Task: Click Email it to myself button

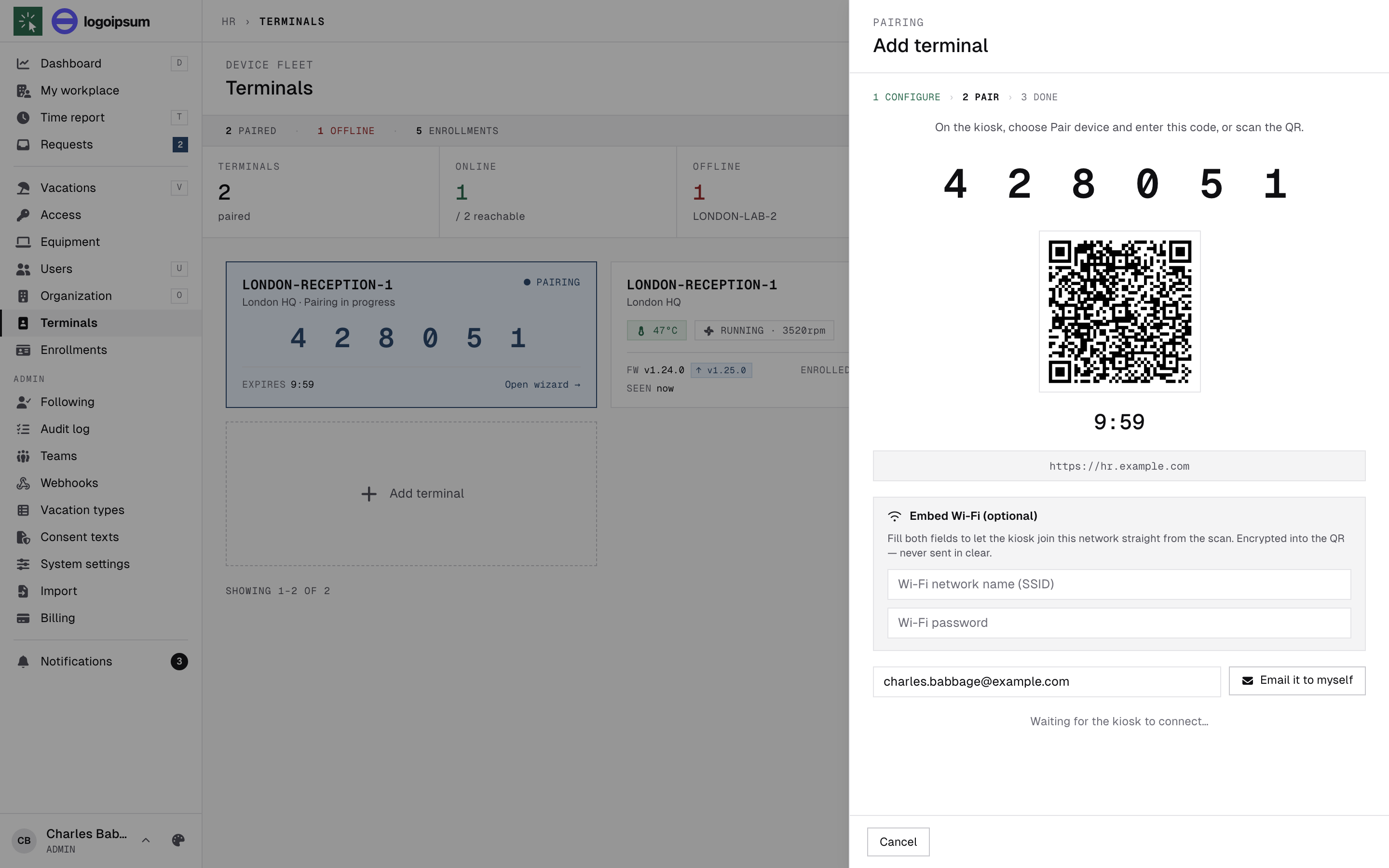Action: (1296, 681)
